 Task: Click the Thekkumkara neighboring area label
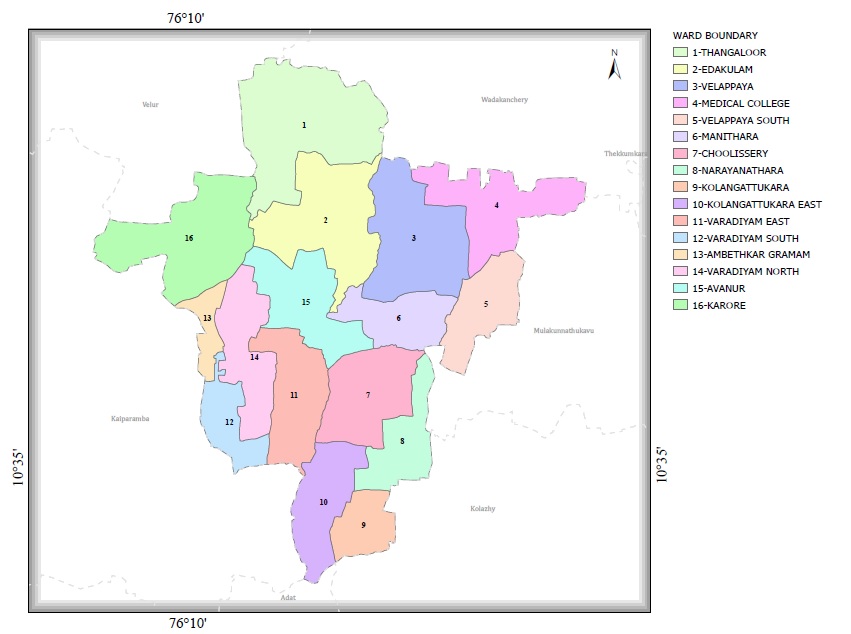pos(625,154)
